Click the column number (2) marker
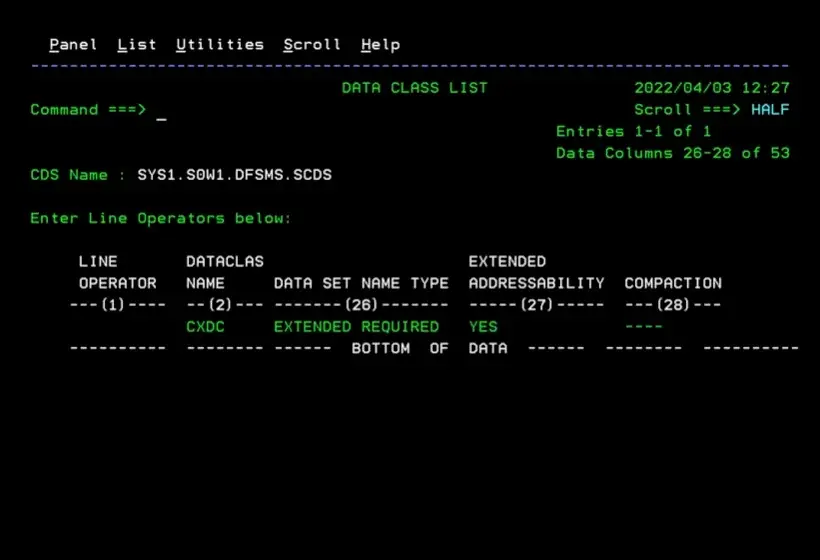Screen dimensions: 820x560 tap(220, 305)
